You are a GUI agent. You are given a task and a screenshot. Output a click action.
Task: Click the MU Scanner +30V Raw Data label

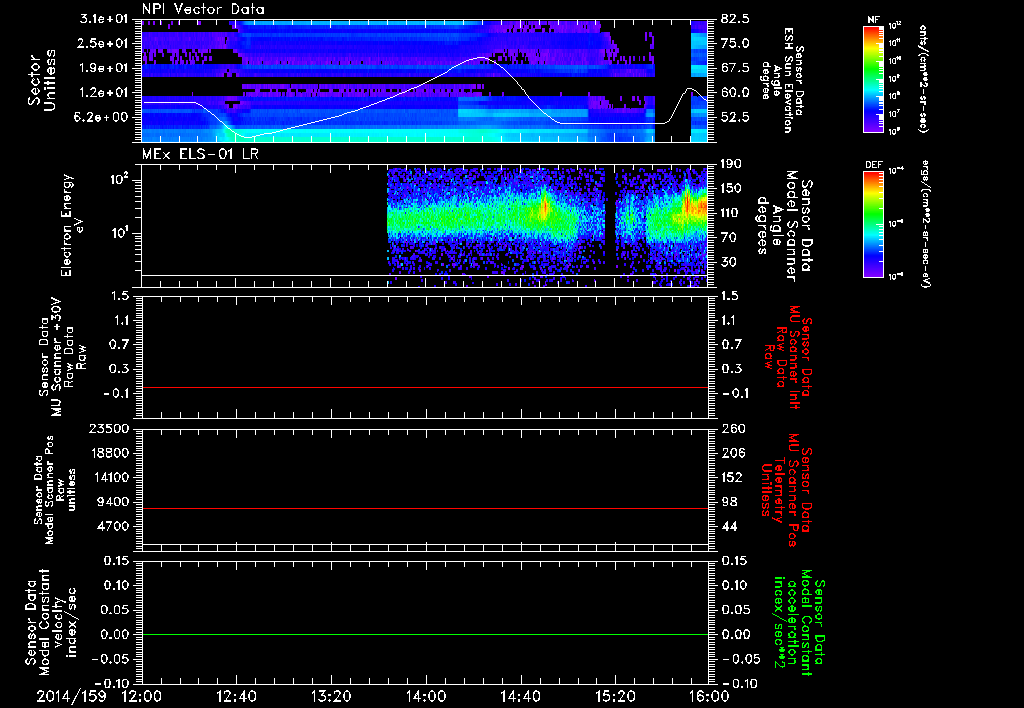(62, 357)
